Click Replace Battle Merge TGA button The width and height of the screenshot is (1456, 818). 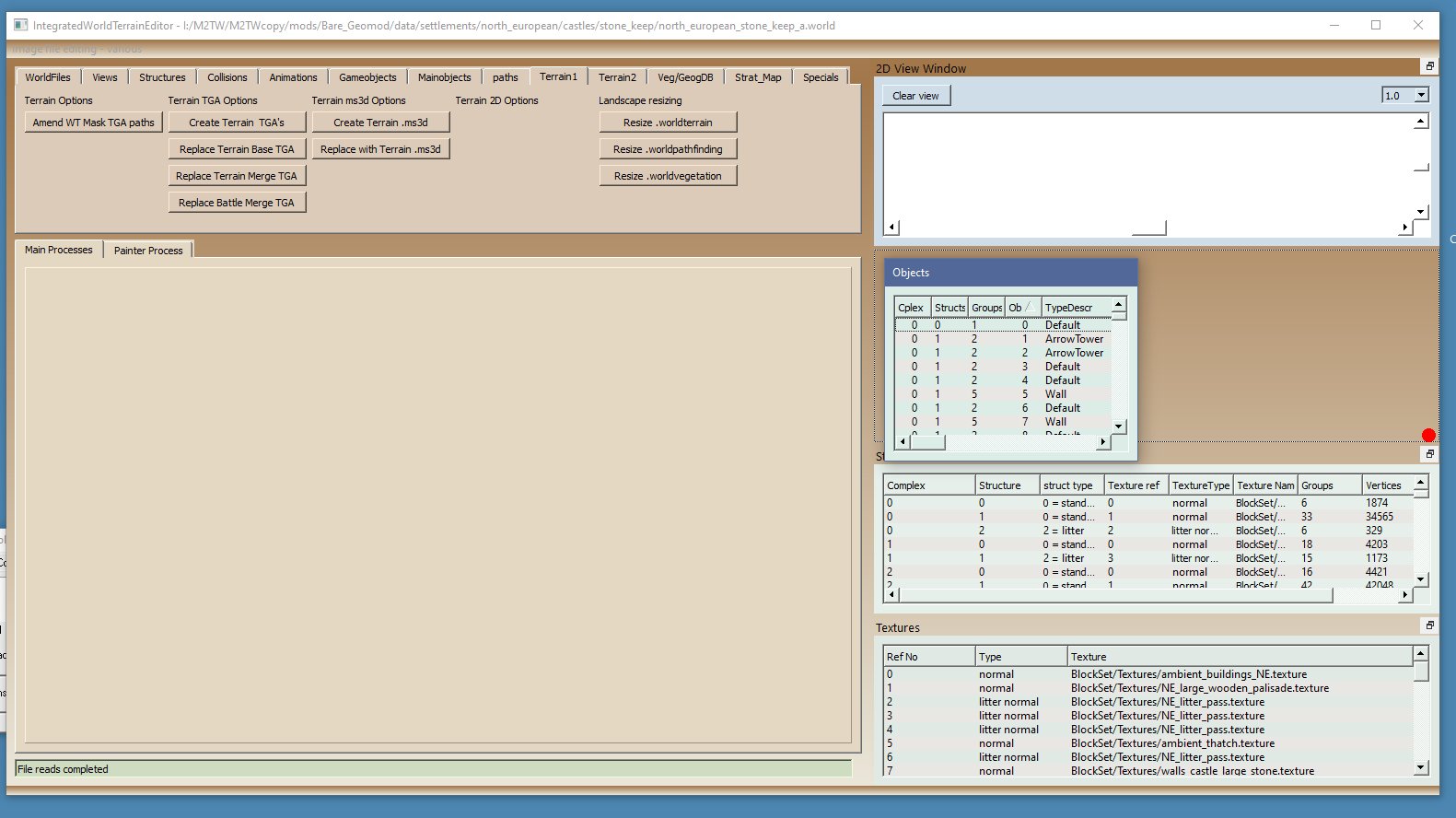pos(237,203)
